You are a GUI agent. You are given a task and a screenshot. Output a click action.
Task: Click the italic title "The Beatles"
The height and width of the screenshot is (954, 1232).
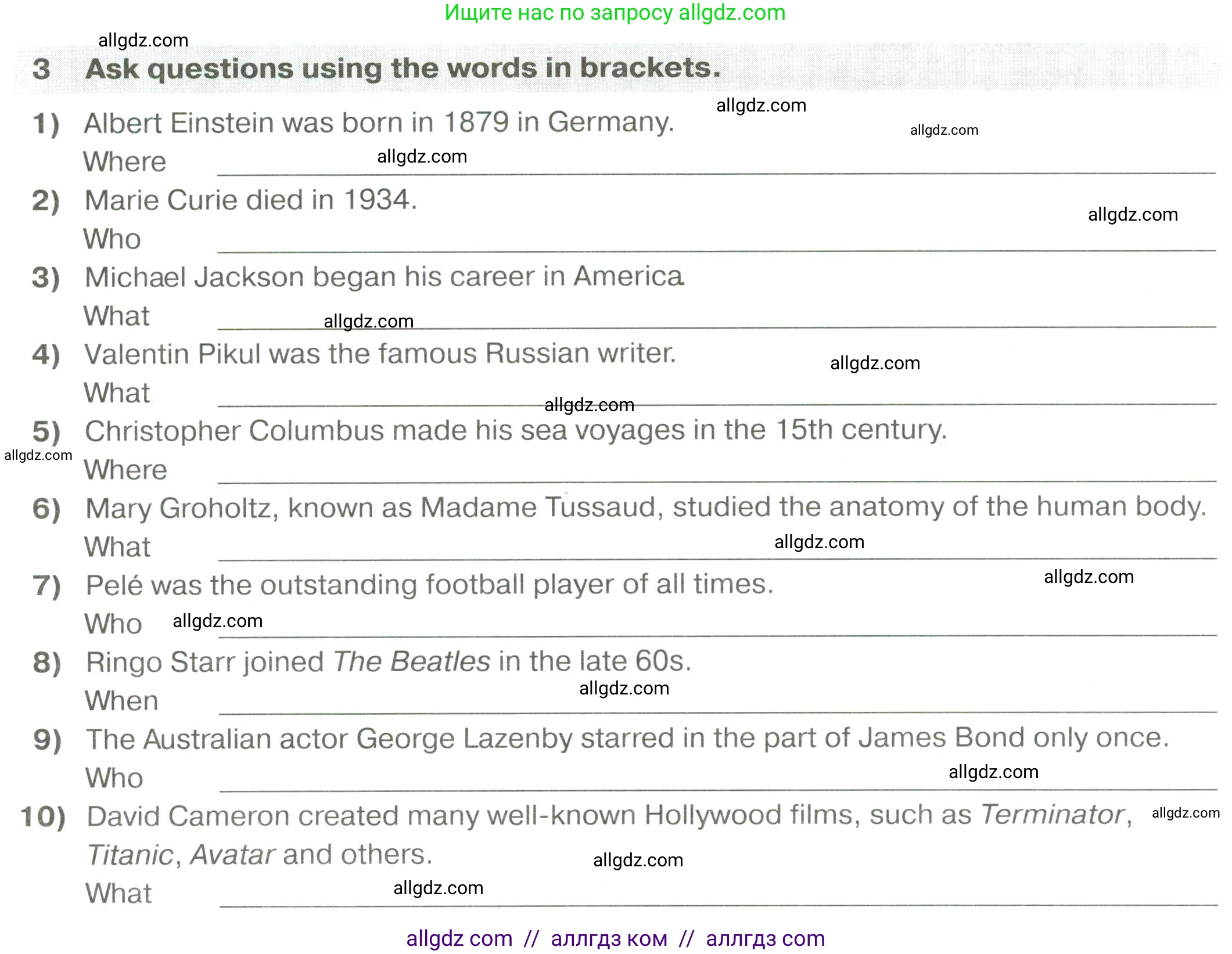coord(412,661)
